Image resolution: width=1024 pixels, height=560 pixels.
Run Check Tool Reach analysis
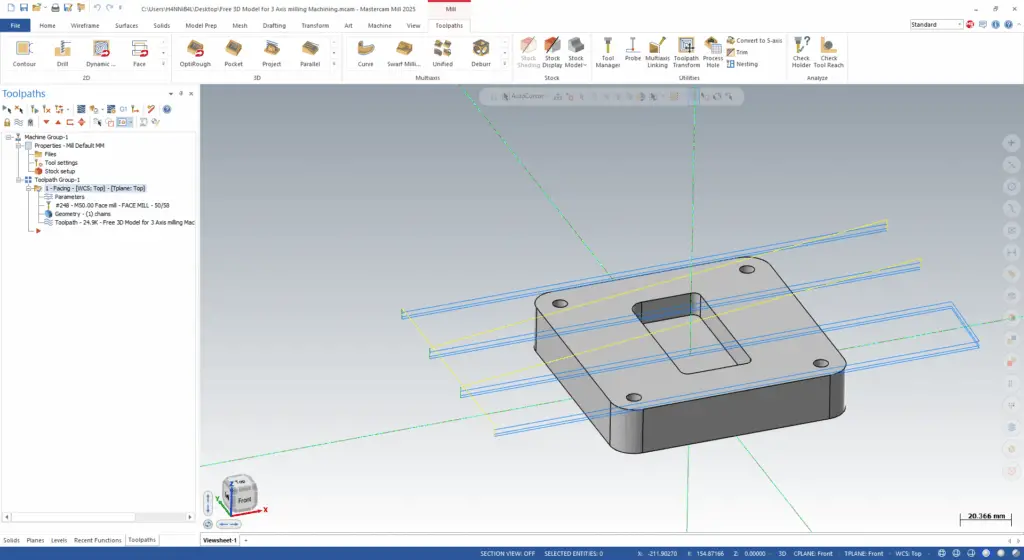pos(829,52)
